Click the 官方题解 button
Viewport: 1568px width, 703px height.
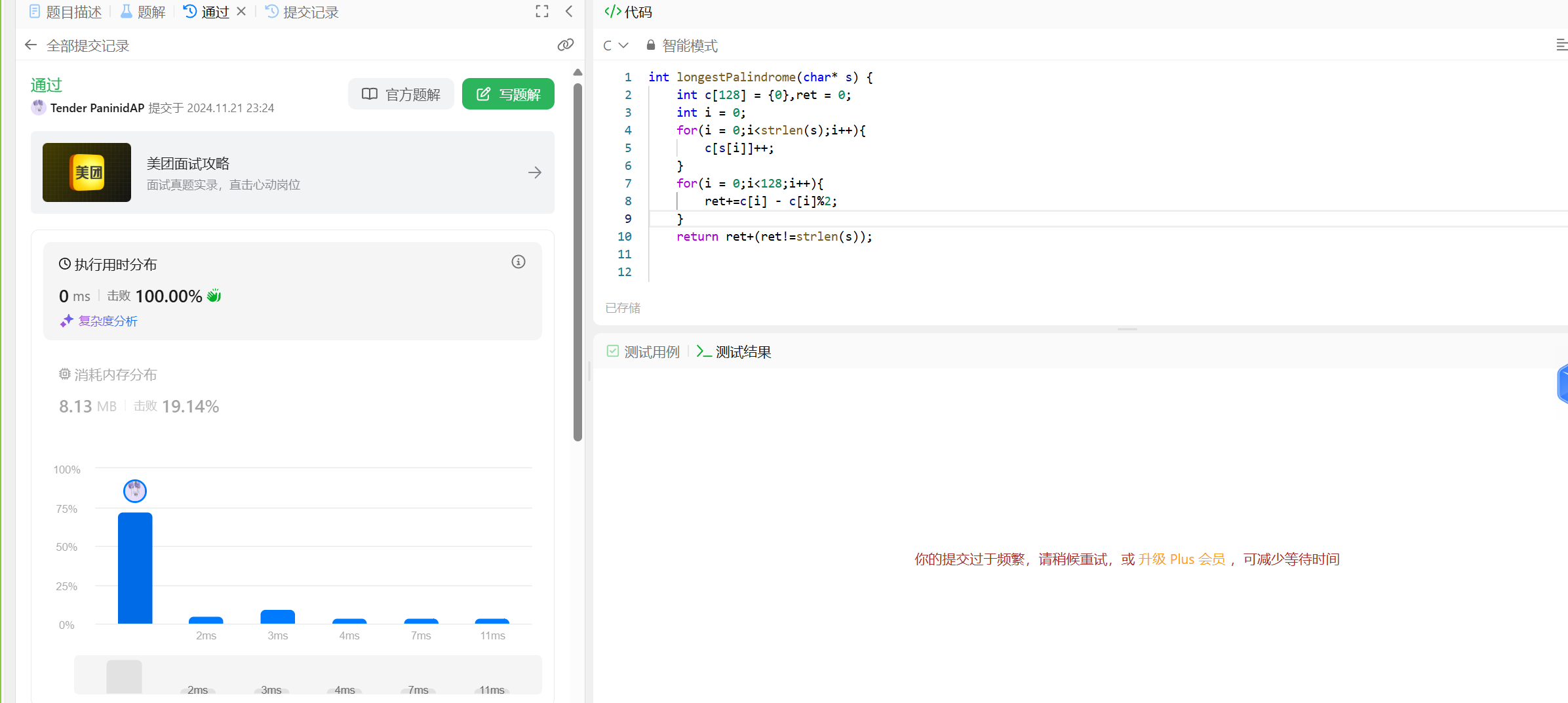(401, 94)
